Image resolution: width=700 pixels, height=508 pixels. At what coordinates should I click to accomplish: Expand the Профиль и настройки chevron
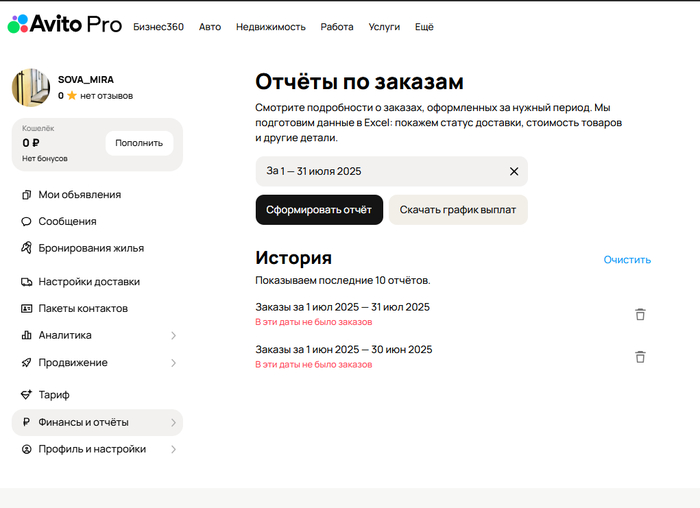click(173, 450)
